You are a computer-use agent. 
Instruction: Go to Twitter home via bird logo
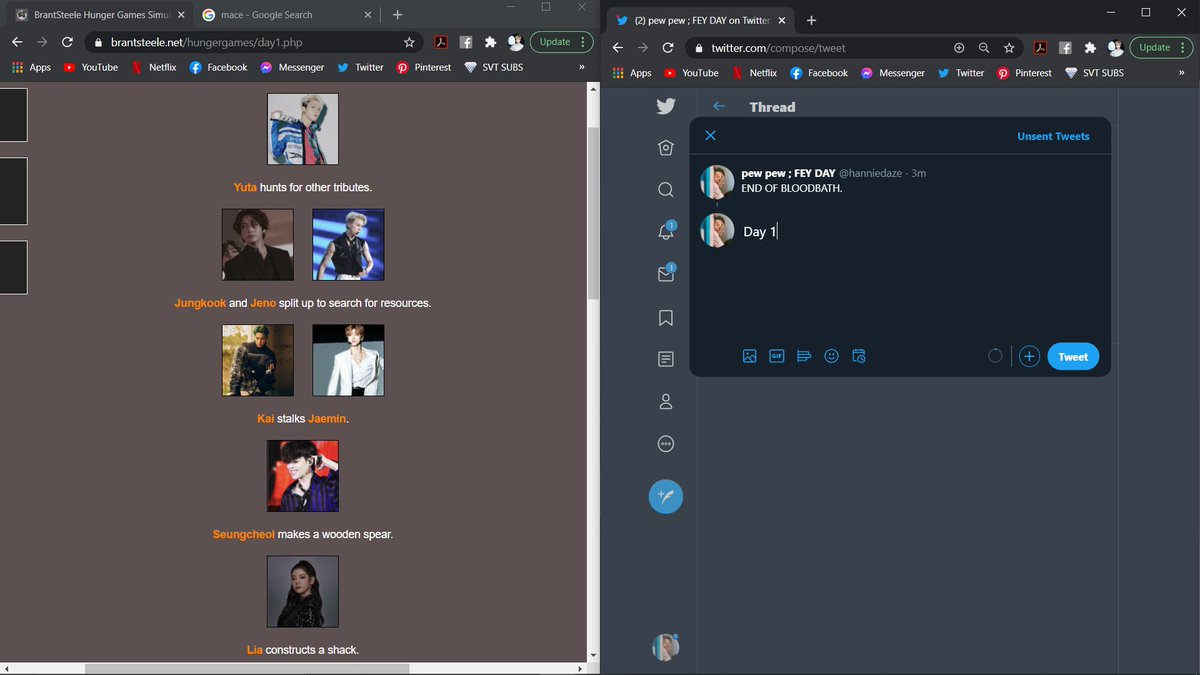pyautogui.click(x=666, y=107)
